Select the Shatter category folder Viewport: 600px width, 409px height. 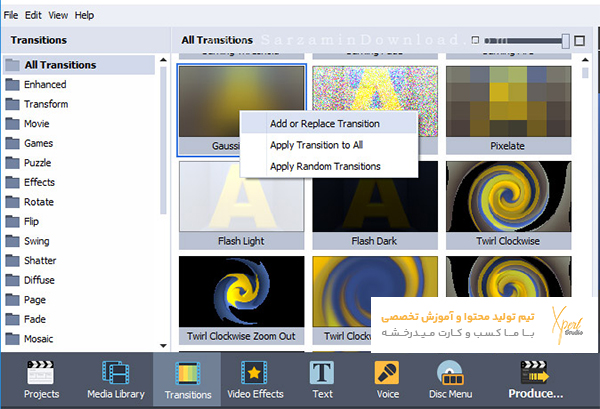click(x=42, y=261)
